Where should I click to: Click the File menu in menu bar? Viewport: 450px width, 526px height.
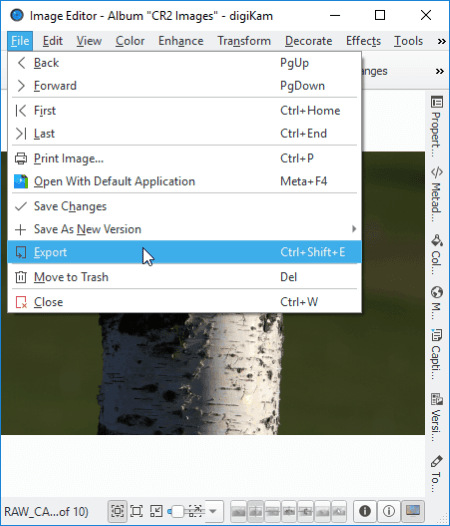[20, 41]
